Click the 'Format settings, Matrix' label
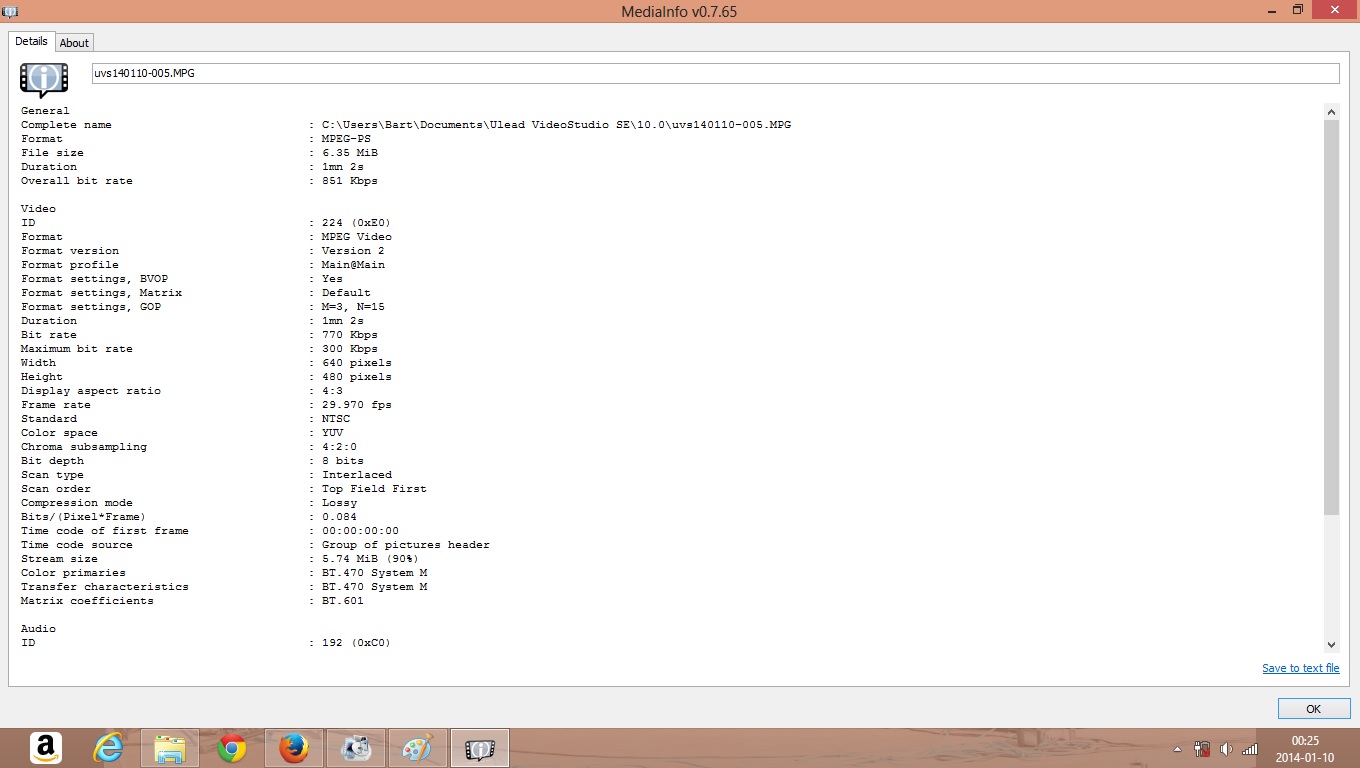Image resolution: width=1360 pixels, height=768 pixels. 101,293
